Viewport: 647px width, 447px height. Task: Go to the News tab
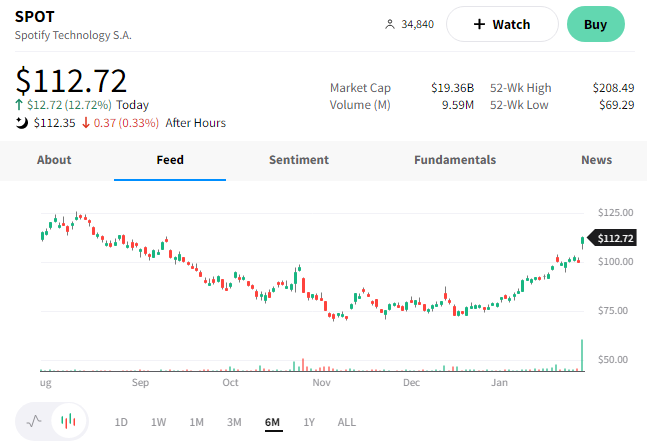coord(597,160)
